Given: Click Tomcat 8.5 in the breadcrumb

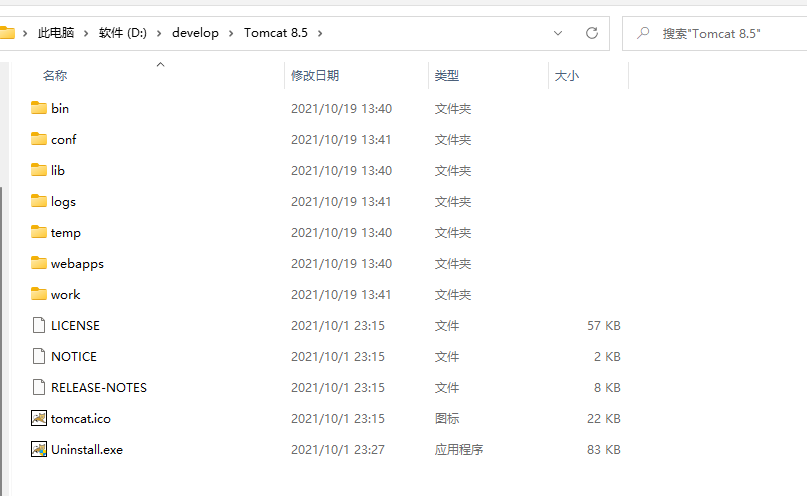Looking at the screenshot, I should (276, 33).
